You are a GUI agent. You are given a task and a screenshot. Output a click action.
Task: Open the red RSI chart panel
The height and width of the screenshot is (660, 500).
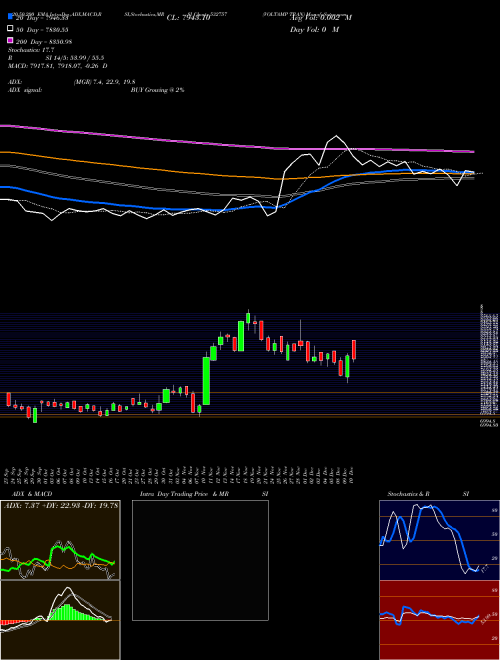click(439, 620)
